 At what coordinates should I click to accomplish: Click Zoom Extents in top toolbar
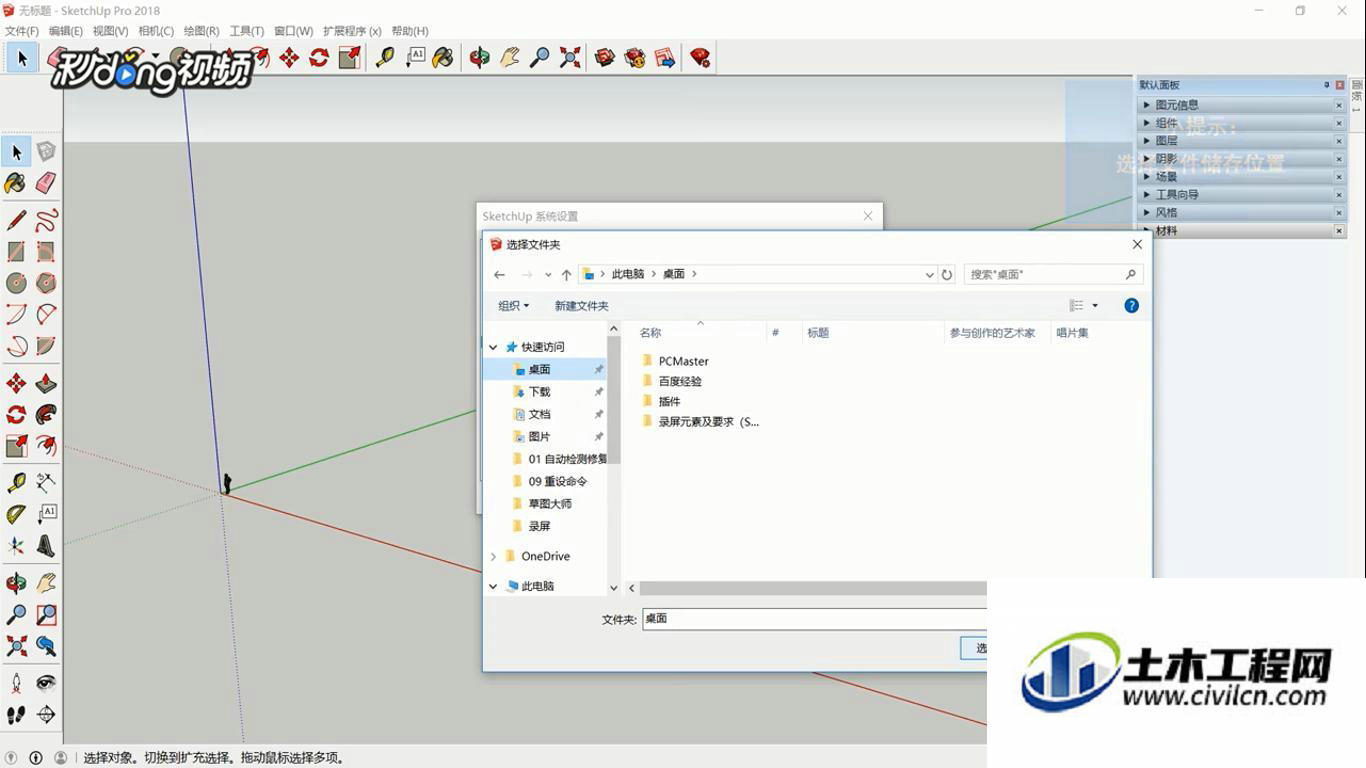570,58
